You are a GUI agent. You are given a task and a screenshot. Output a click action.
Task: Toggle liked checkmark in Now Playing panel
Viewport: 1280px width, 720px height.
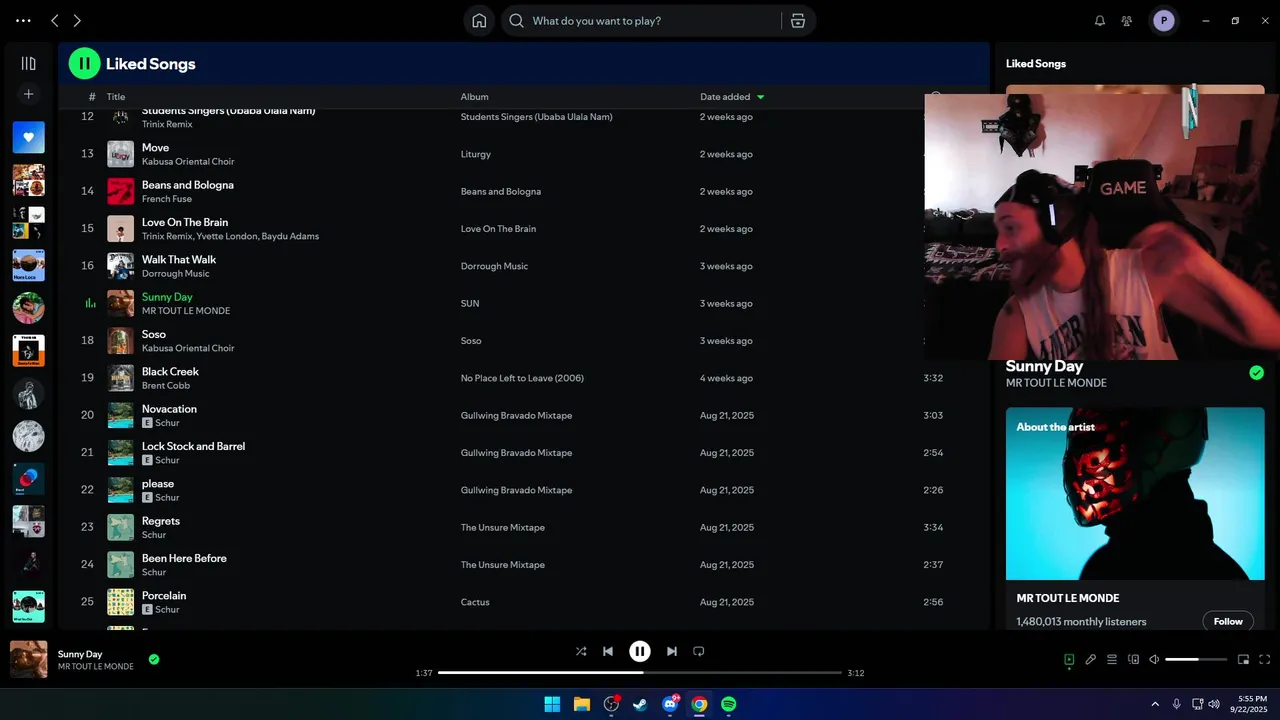click(x=1256, y=373)
